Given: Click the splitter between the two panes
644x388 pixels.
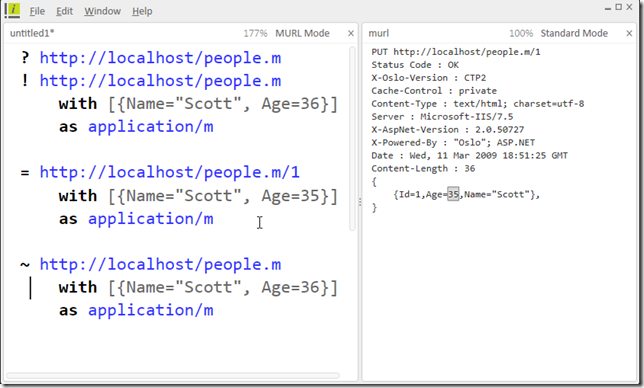Looking at the screenshot, I should click(360, 202).
